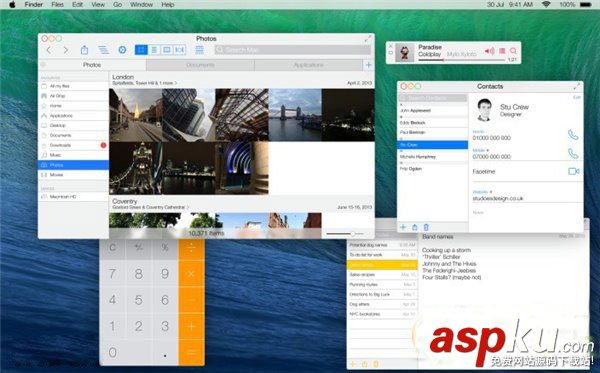Switch to icon grid view in Photos window
The image size is (600, 373).
coord(141,50)
